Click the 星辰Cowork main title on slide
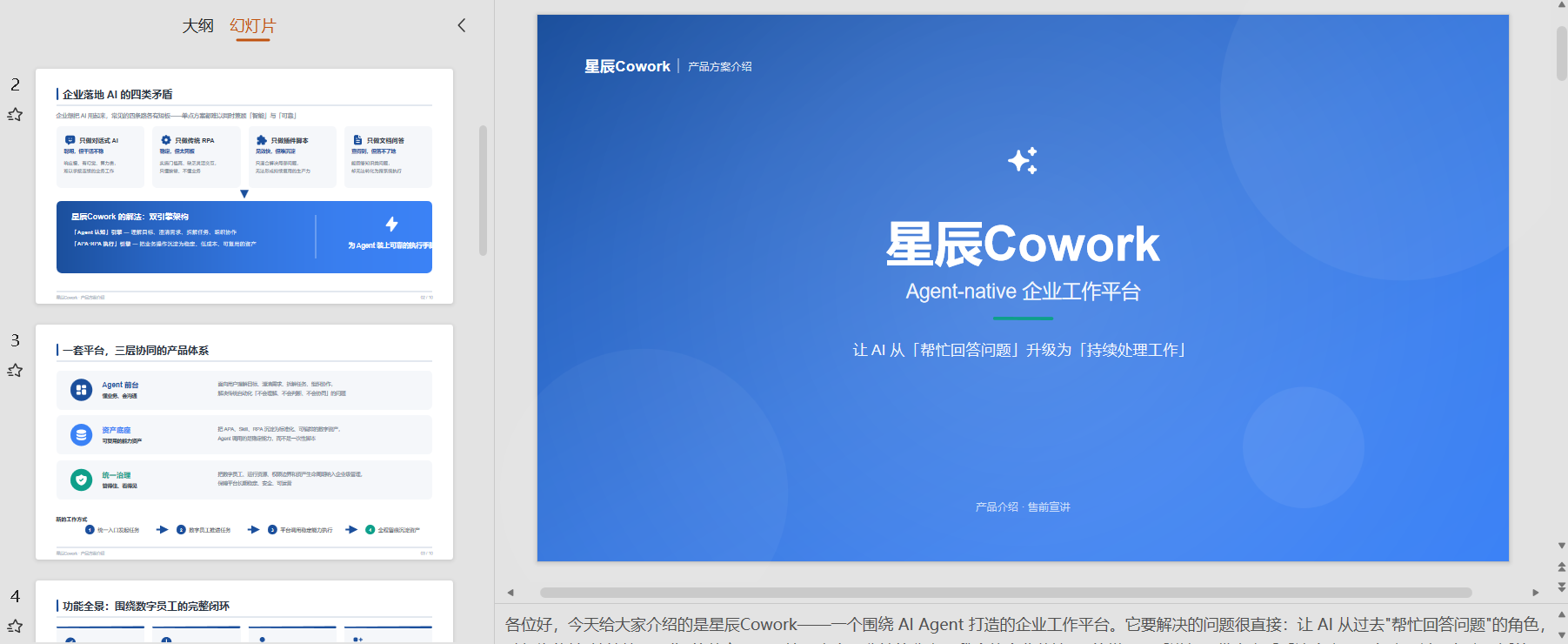1568x644 pixels. 1023,244
